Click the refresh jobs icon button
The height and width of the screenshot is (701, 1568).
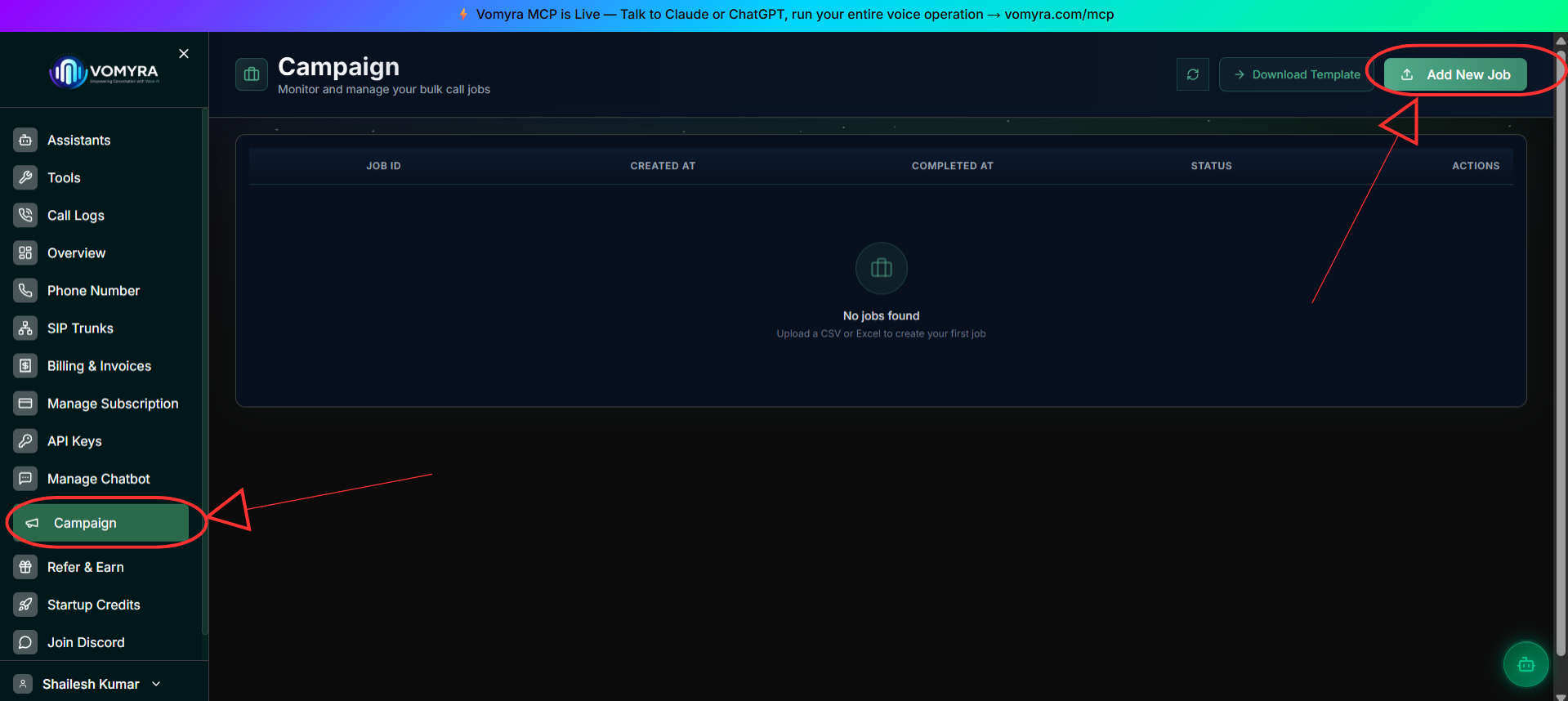coord(1193,74)
